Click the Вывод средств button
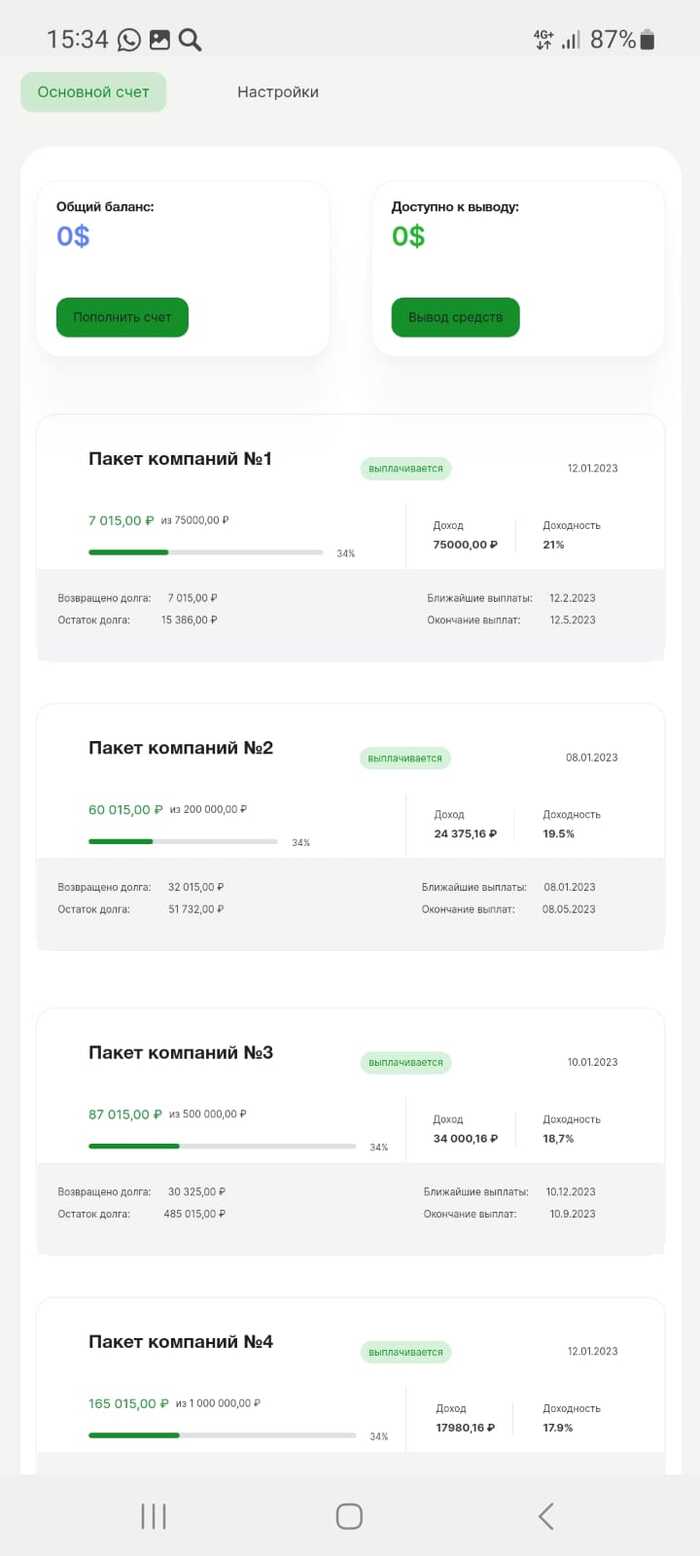This screenshot has height=1556, width=700. click(455, 317)
